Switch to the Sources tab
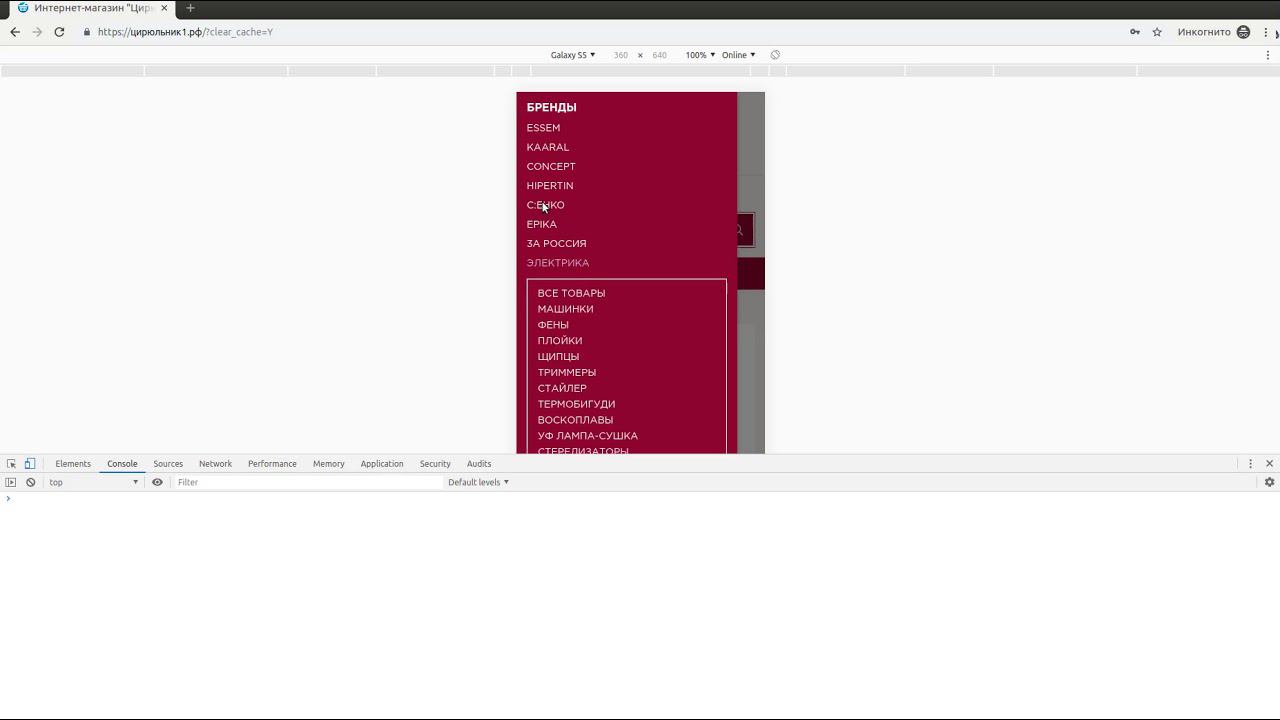1280x720 pixels. 168,464
